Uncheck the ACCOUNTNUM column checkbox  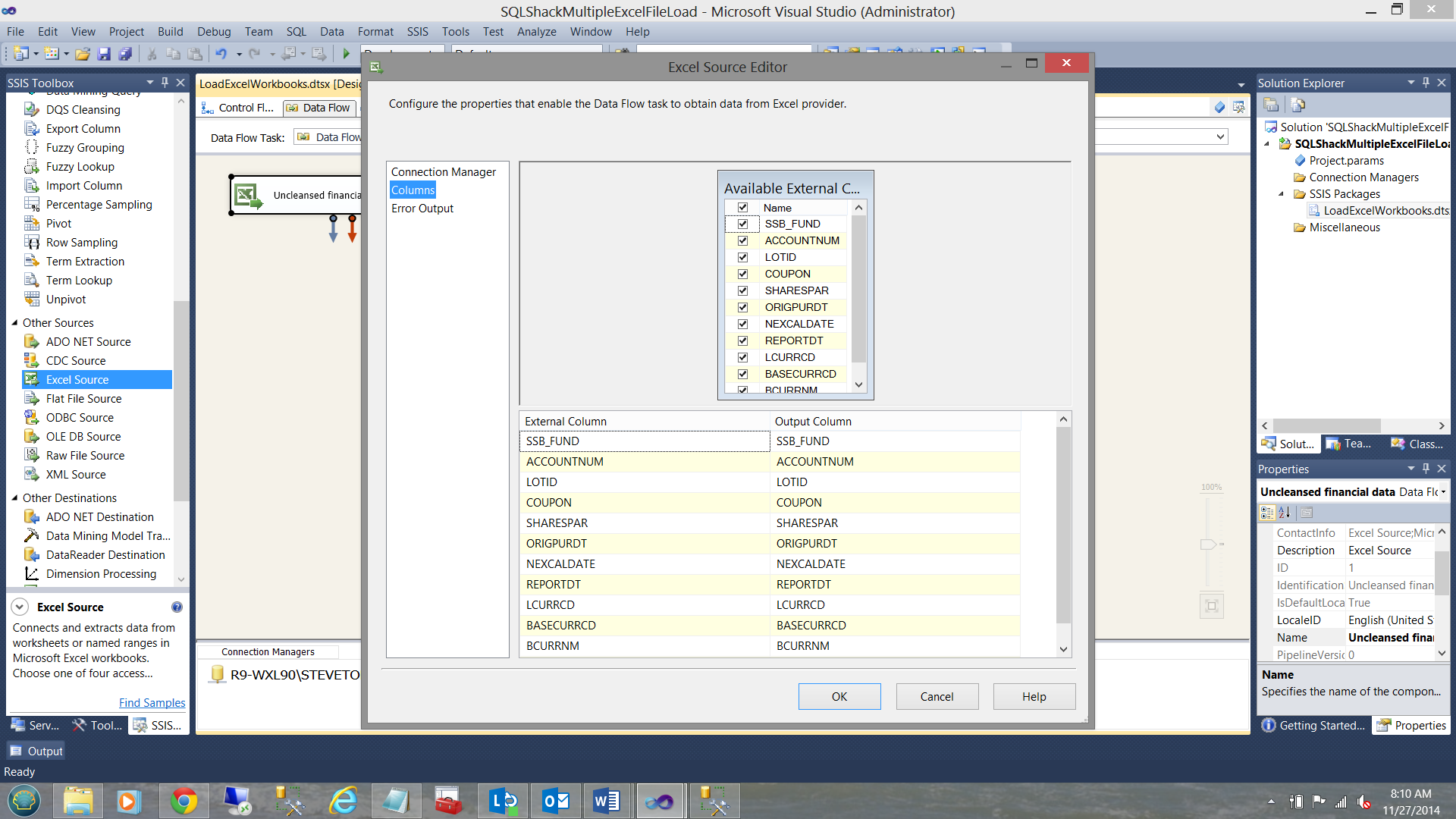click(742, 240)
